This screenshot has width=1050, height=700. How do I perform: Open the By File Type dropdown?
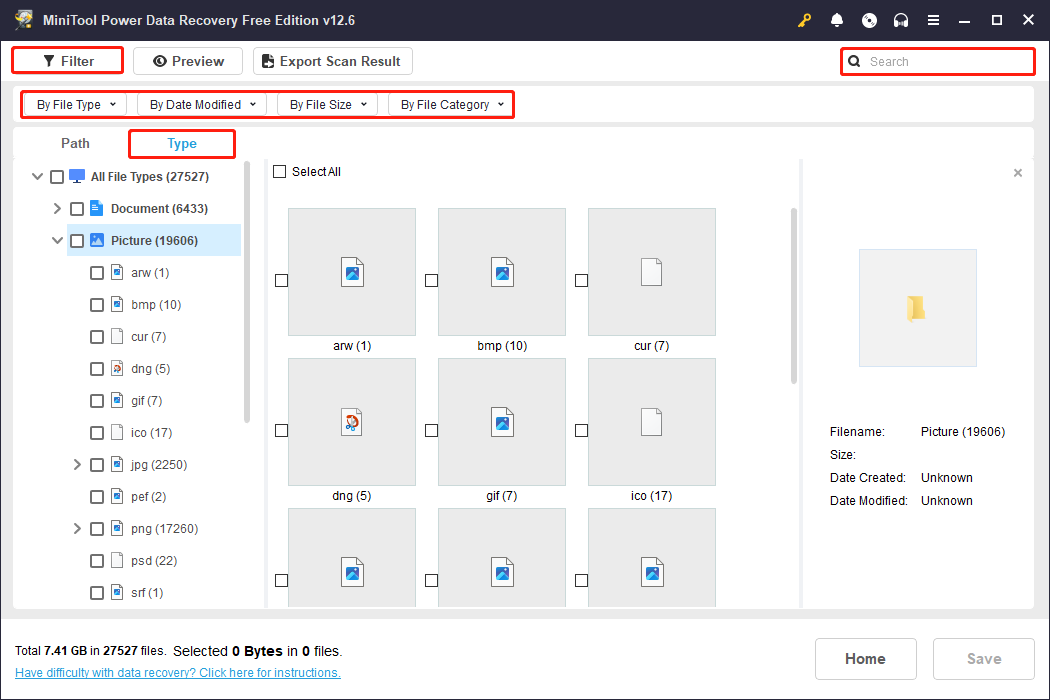[x=73, y=104]
